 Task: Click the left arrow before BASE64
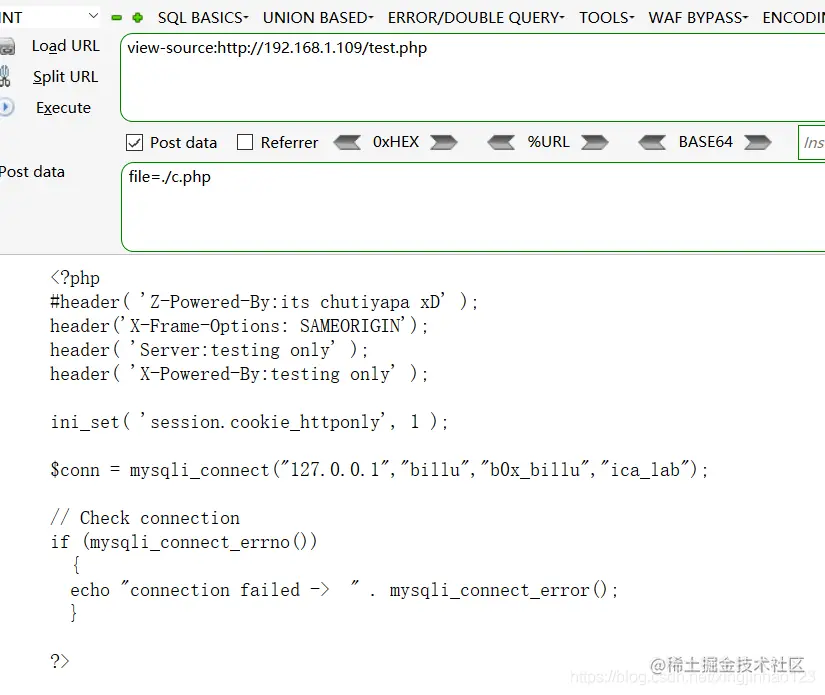(652, 143)
